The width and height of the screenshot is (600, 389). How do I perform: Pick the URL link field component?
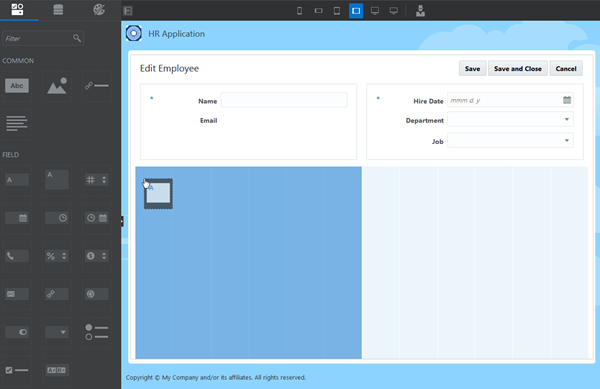pos(57,294)
